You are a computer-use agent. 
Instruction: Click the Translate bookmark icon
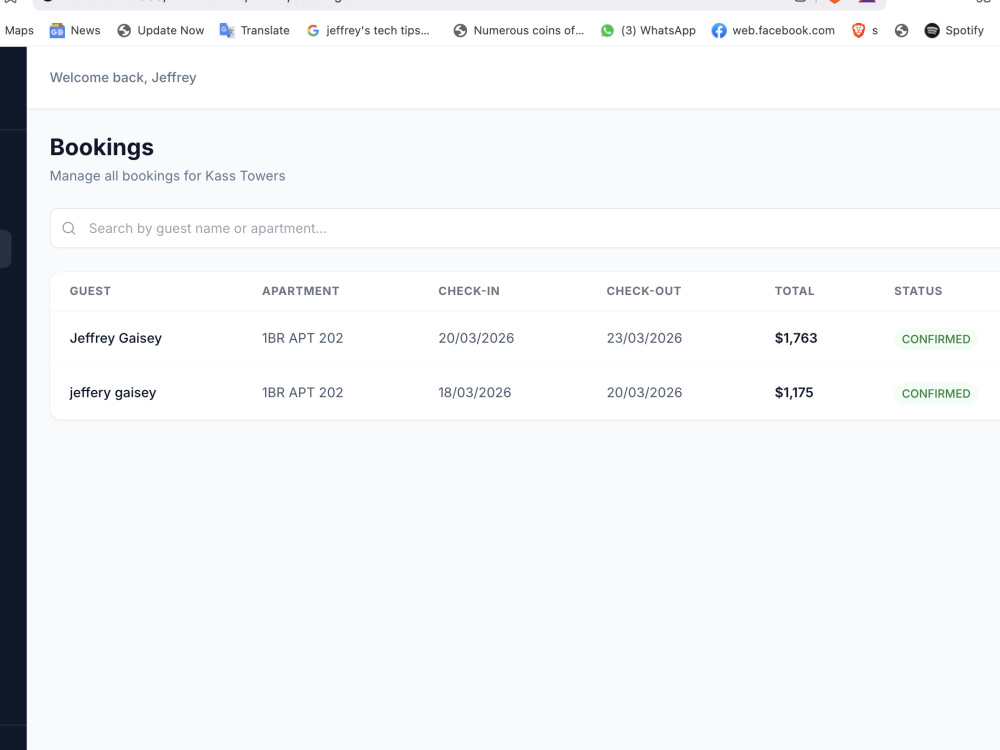227,31
